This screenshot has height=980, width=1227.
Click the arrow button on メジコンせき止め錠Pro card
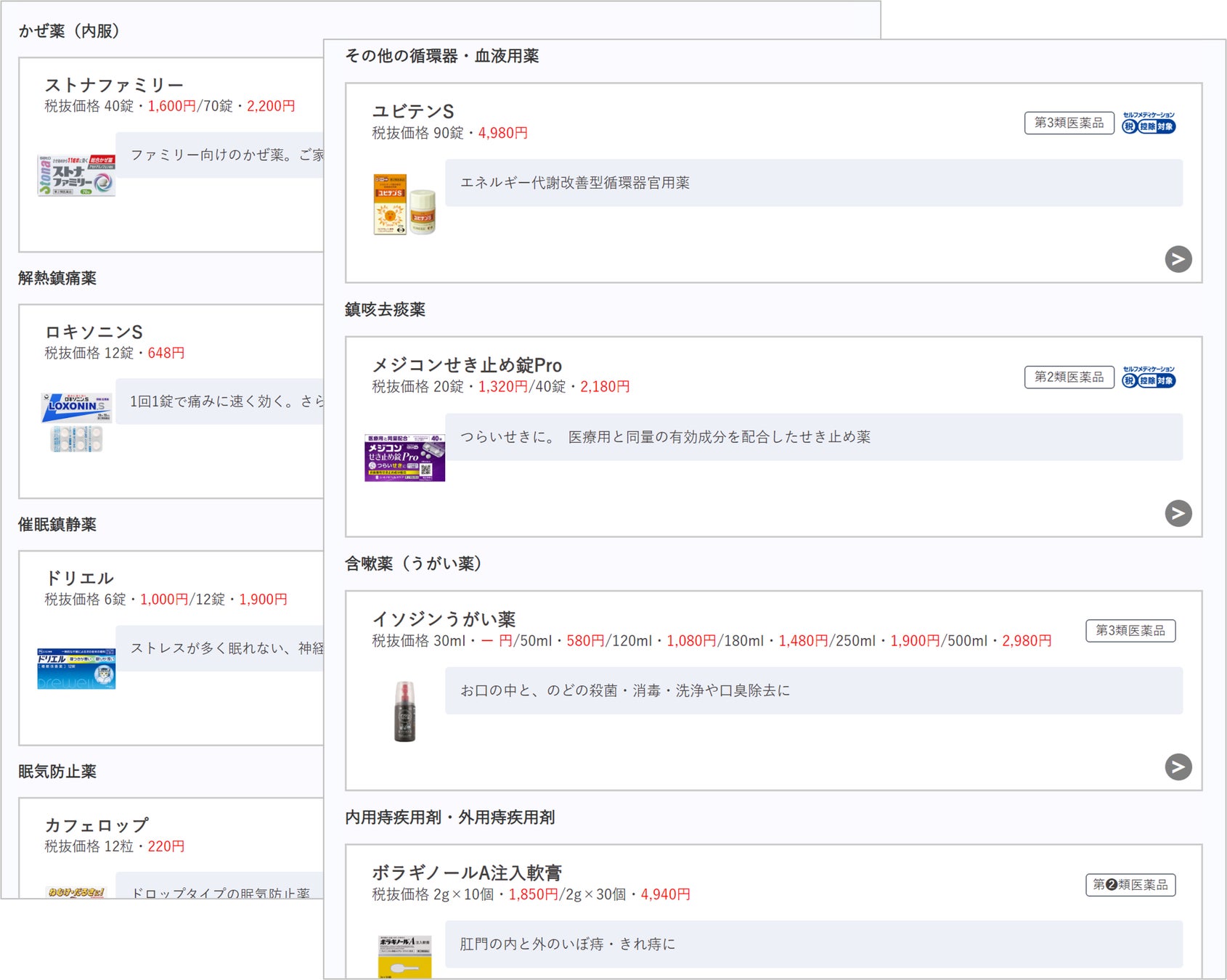coord(1178,513)
